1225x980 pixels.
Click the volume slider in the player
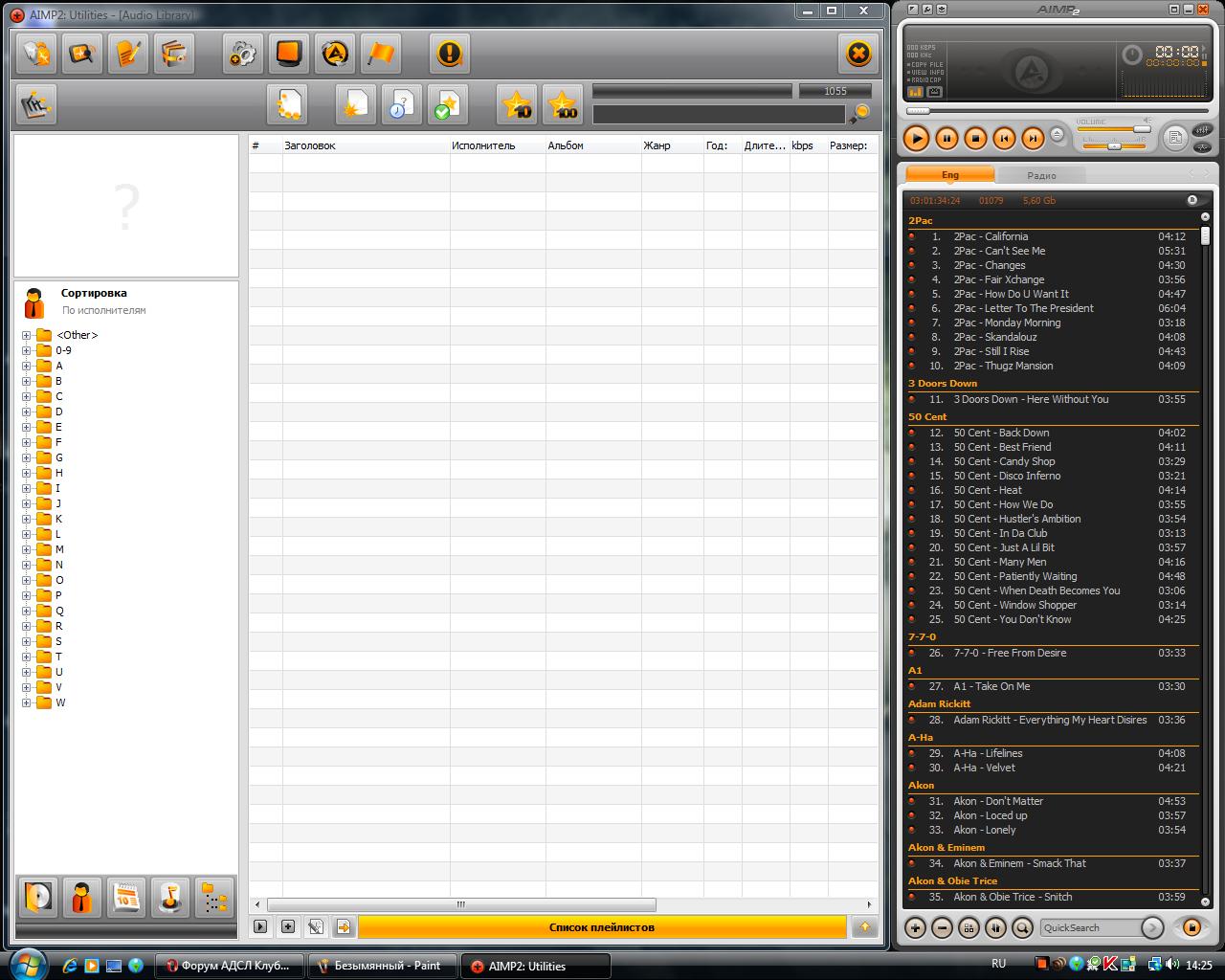click(1112, 129)
